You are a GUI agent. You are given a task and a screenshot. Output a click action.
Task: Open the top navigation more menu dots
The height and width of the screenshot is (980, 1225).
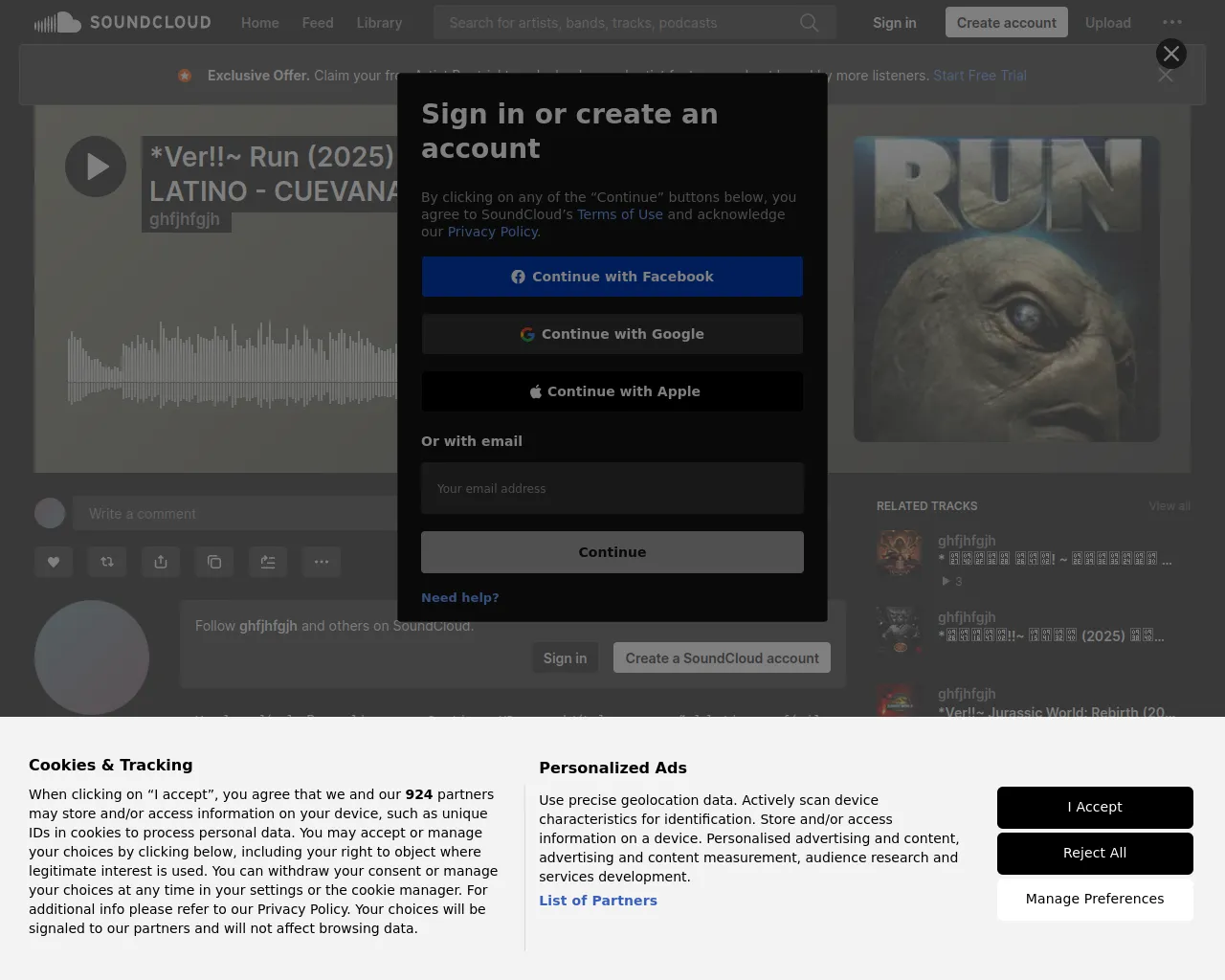(x=1171, y=23)
